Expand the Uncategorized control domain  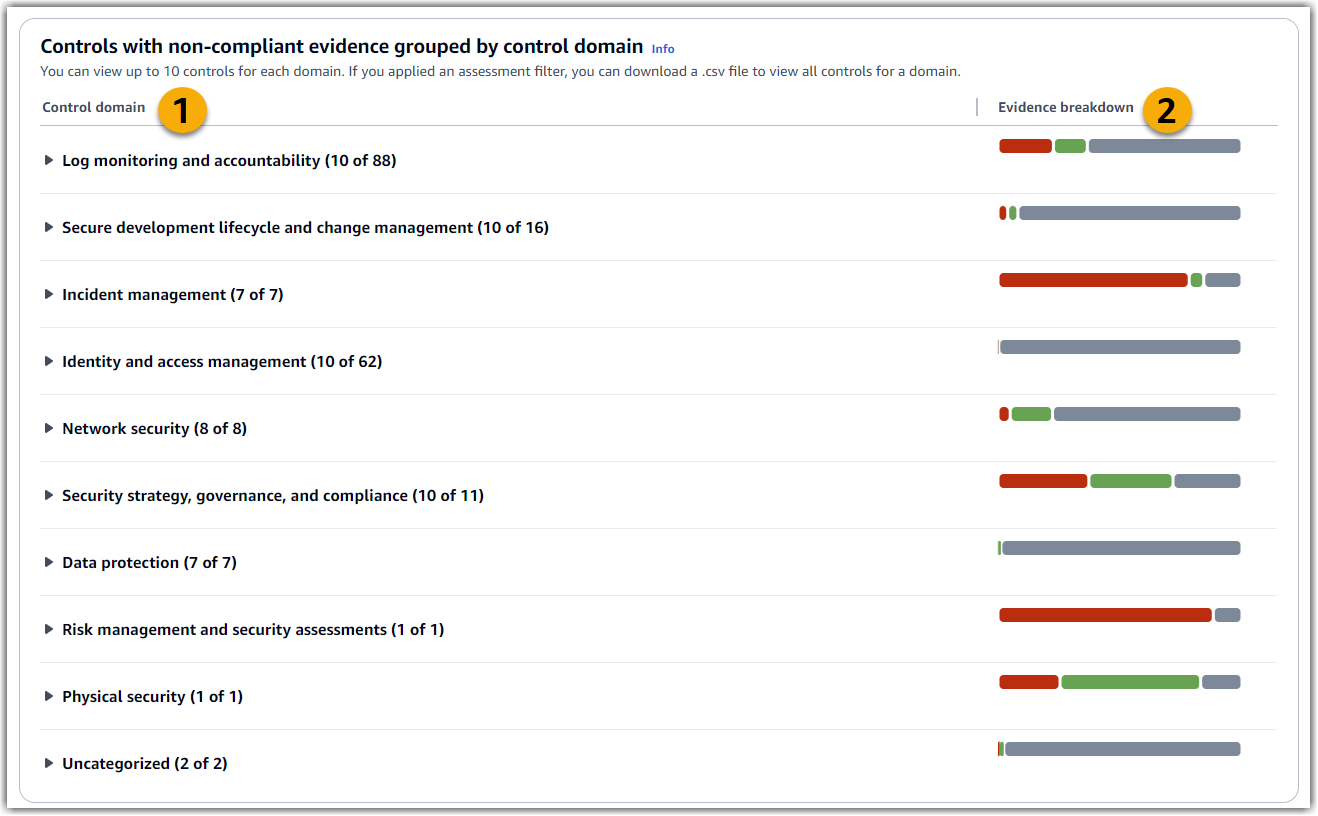click(49, 763)
